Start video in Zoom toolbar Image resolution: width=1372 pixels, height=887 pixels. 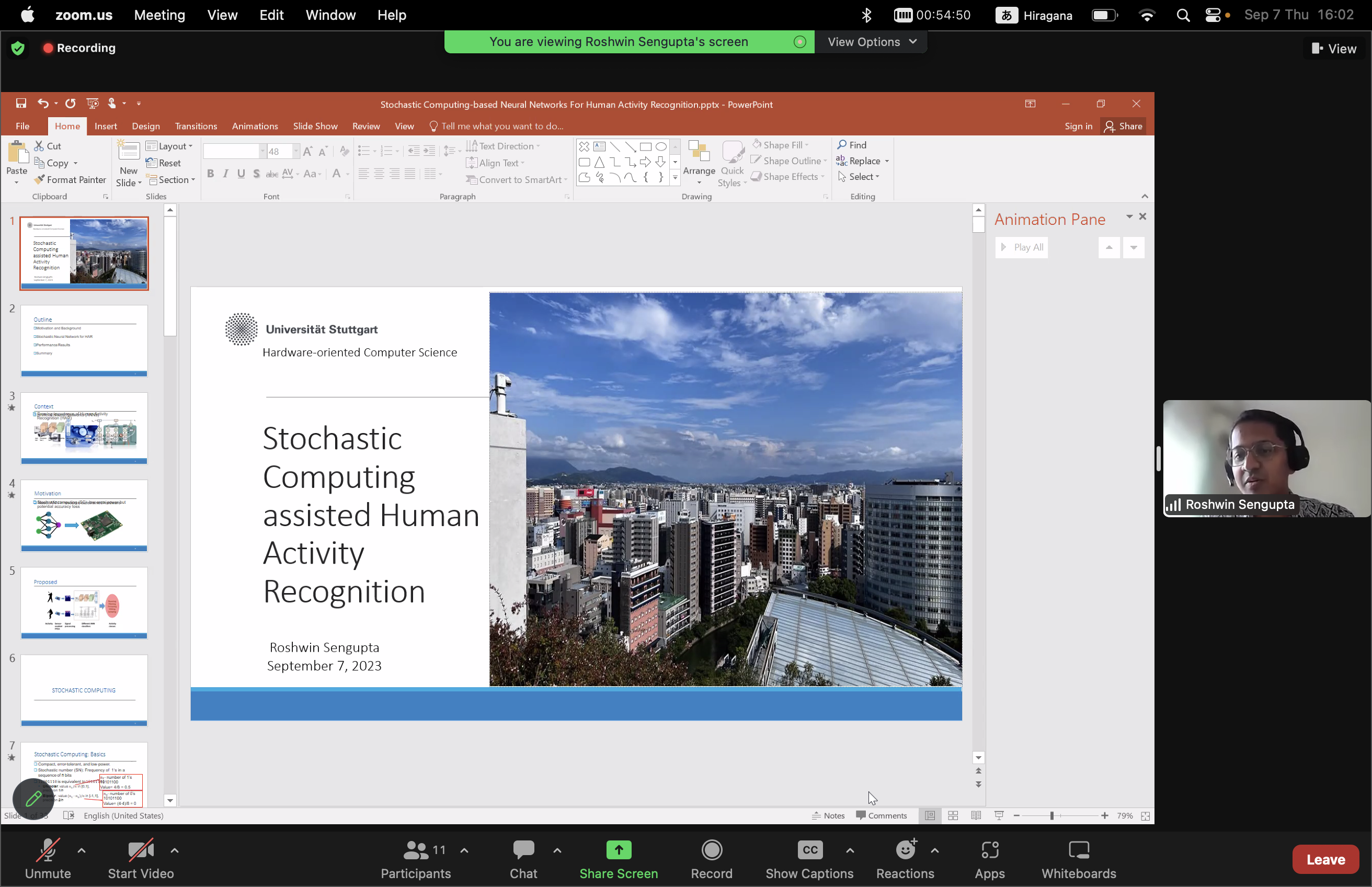[x=141, y=860]
